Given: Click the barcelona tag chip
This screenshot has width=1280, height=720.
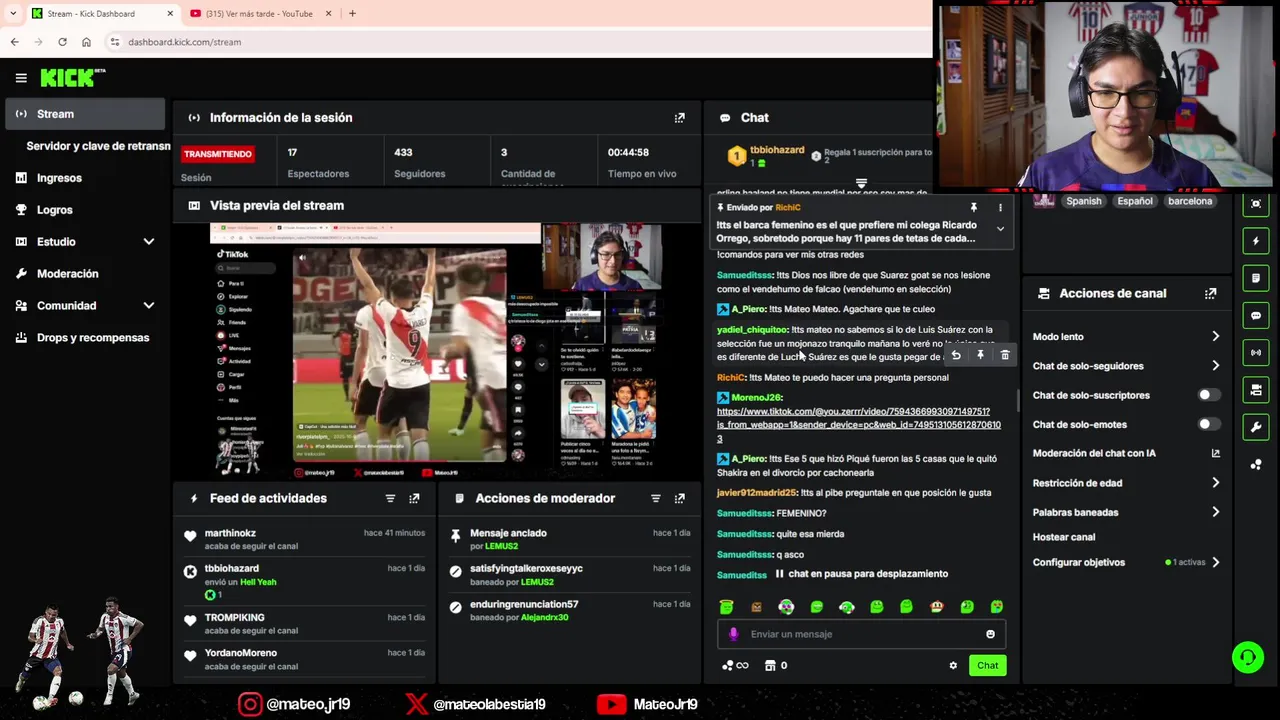Looking at the screenshot, I should click(1190, 201).
